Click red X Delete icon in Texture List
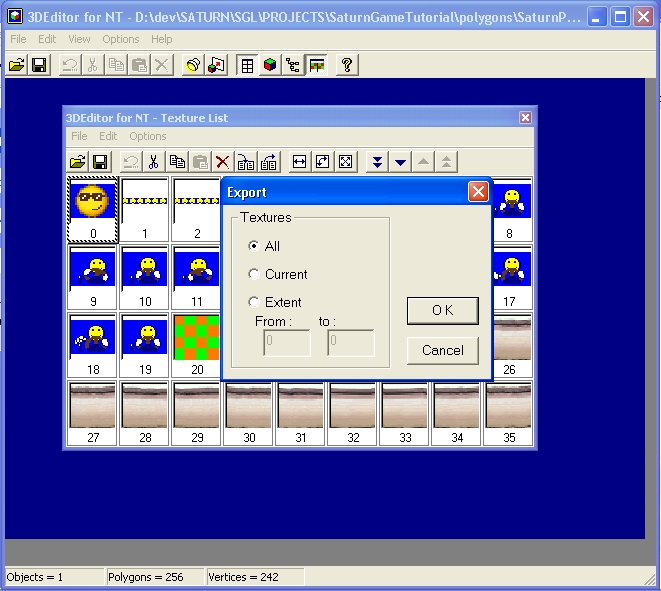Screen dimensions: 661x591 (x=223, y=162)
